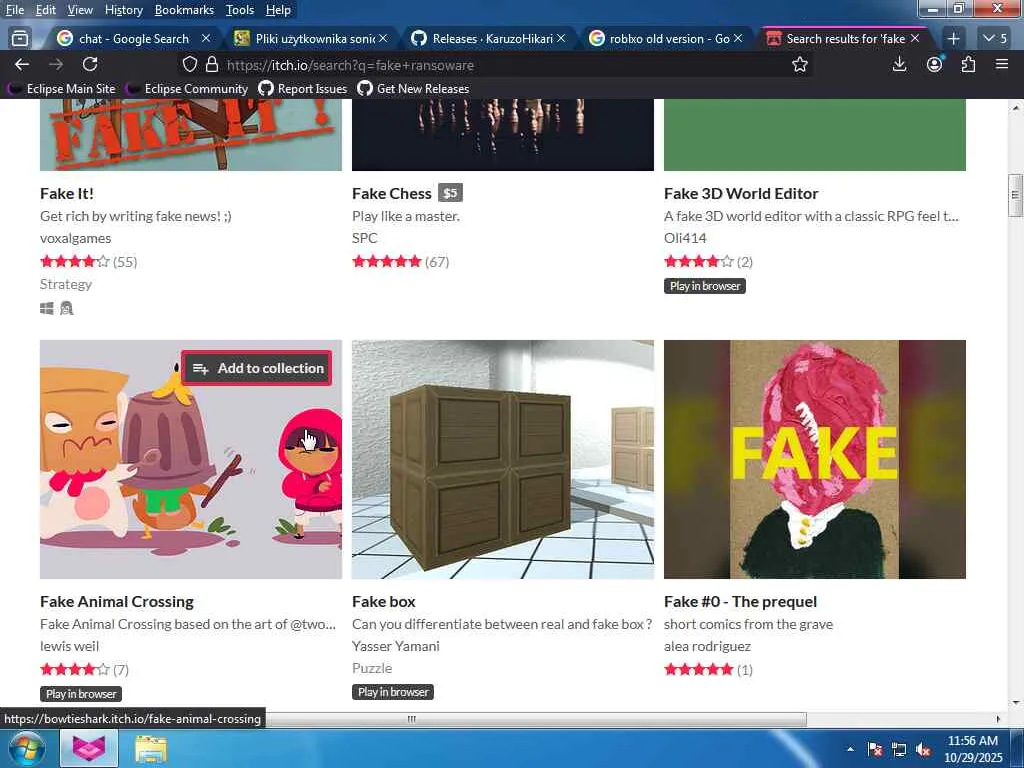Open the shield tracking protection icon

189,64
